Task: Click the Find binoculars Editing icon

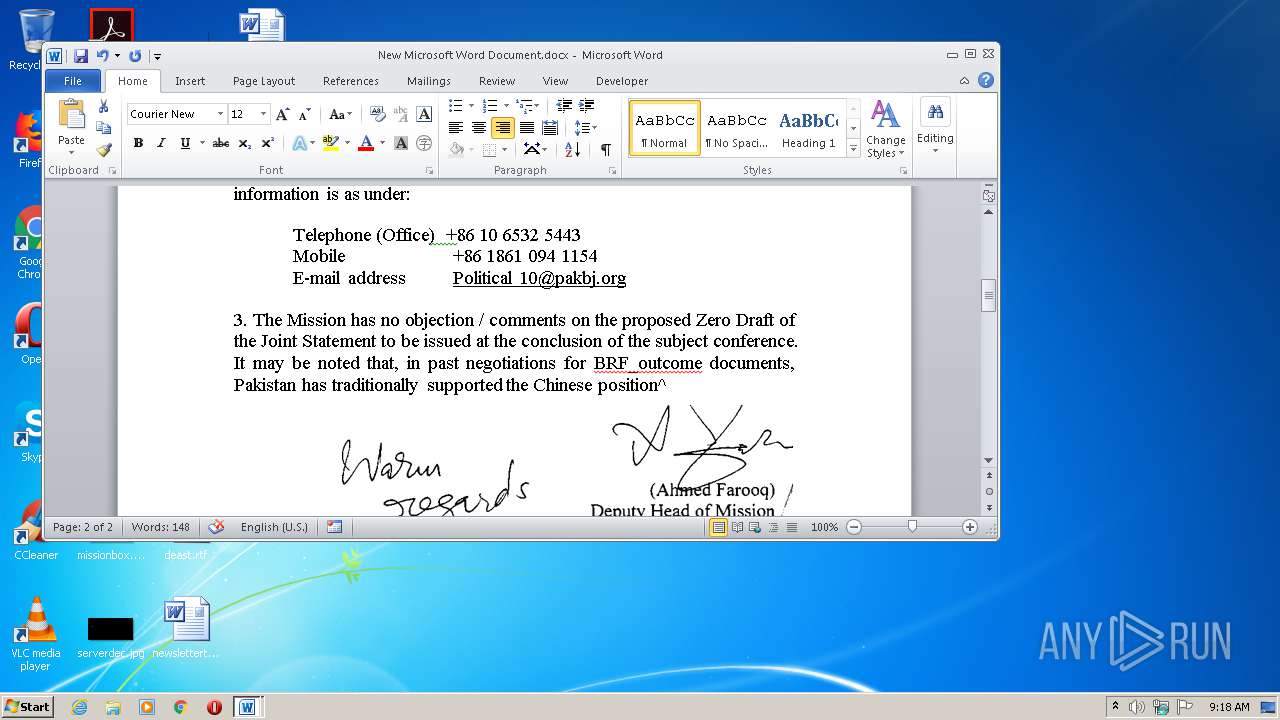Action: (935, 113)
